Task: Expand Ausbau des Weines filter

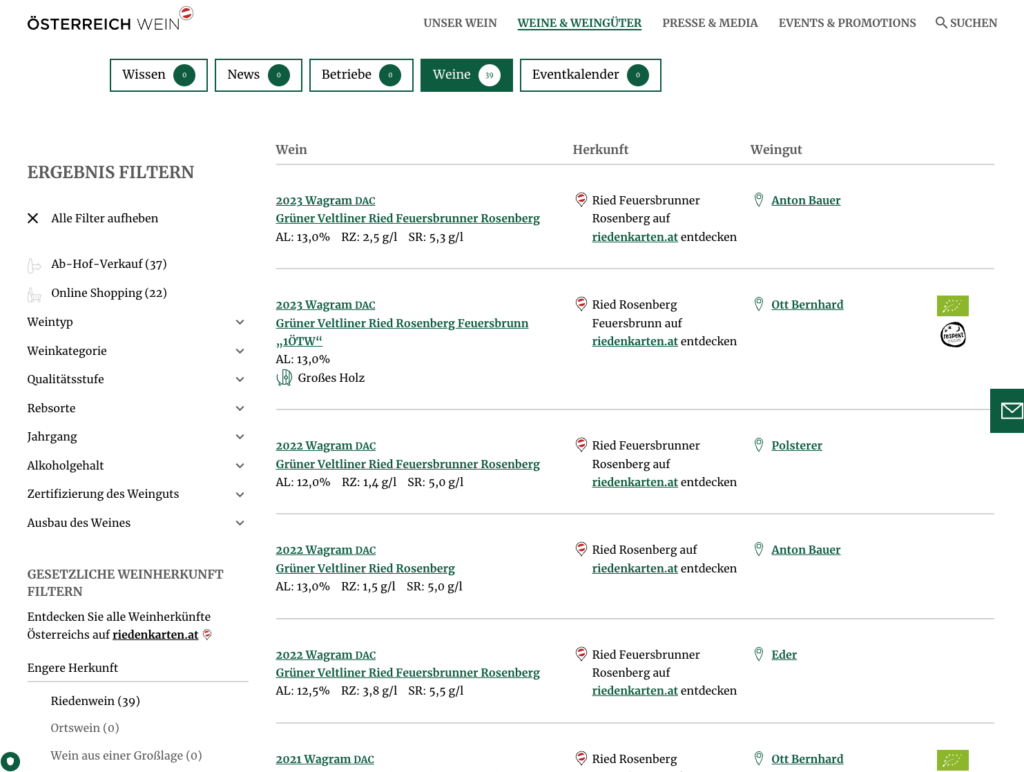Action: pos(136,523)
